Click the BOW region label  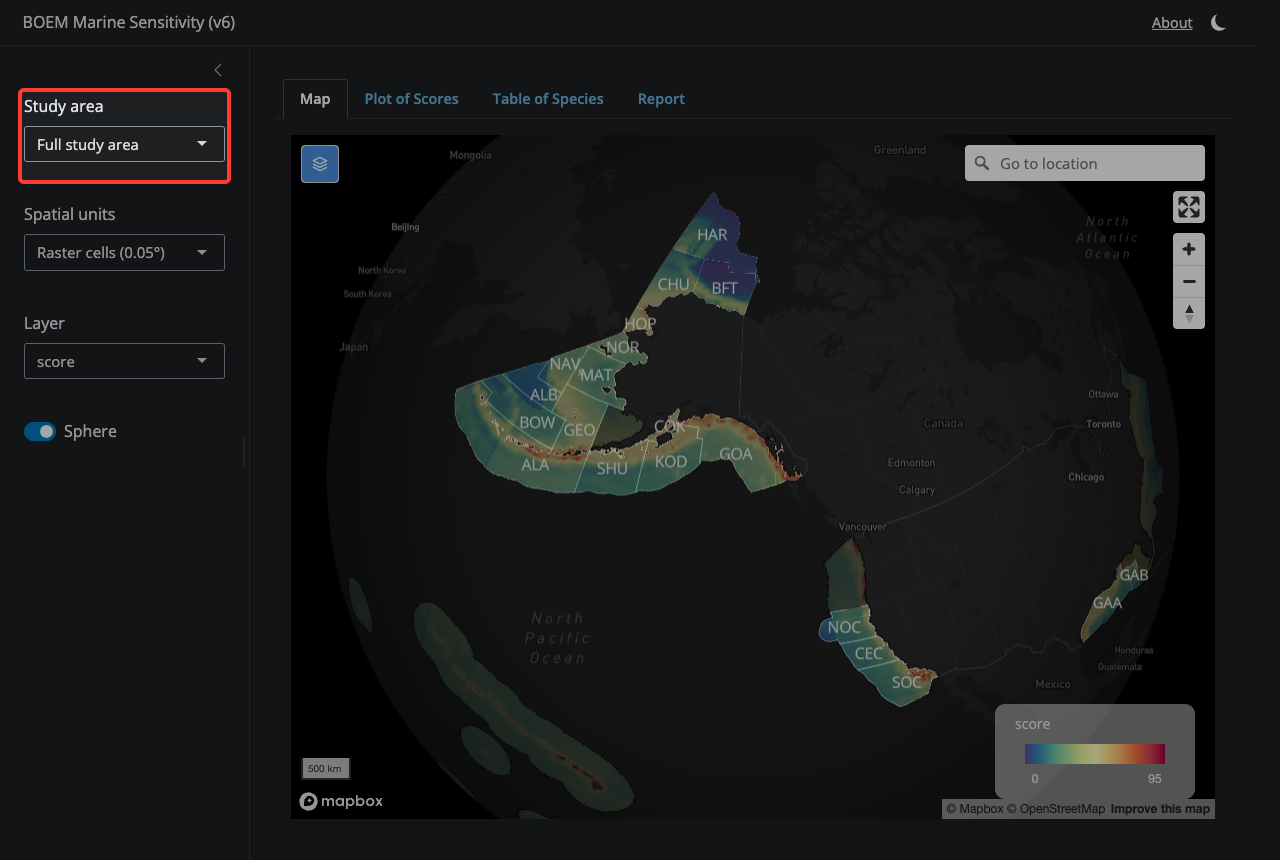pyautogui.click(x=537, y=422)
